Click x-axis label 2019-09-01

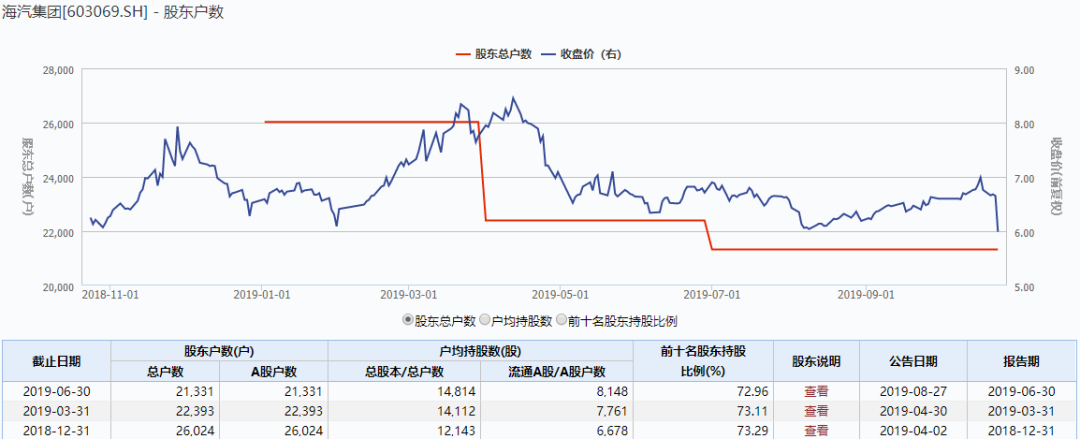pos(866,294)
